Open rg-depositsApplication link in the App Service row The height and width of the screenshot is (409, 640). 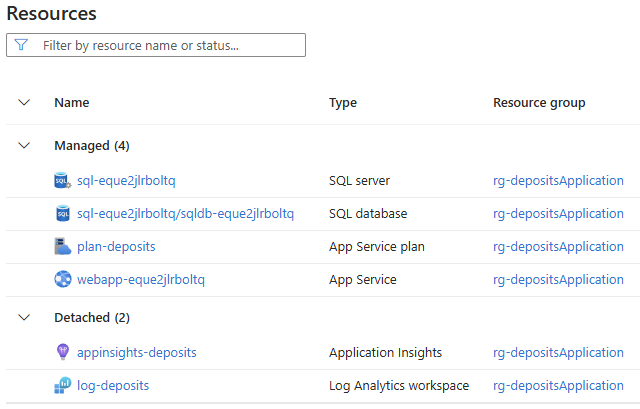click(558, 280)
